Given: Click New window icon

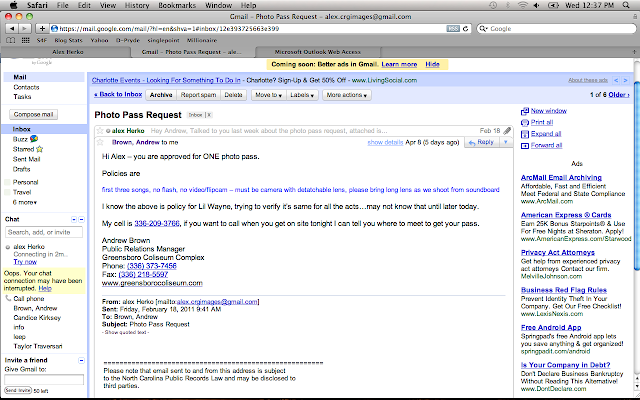Looking at the screenshot, I should coord(525,111).
